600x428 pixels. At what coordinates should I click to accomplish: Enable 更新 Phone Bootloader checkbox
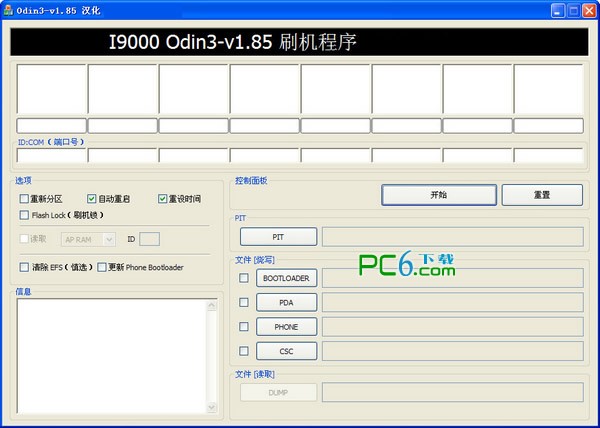[x=101, y=267]
